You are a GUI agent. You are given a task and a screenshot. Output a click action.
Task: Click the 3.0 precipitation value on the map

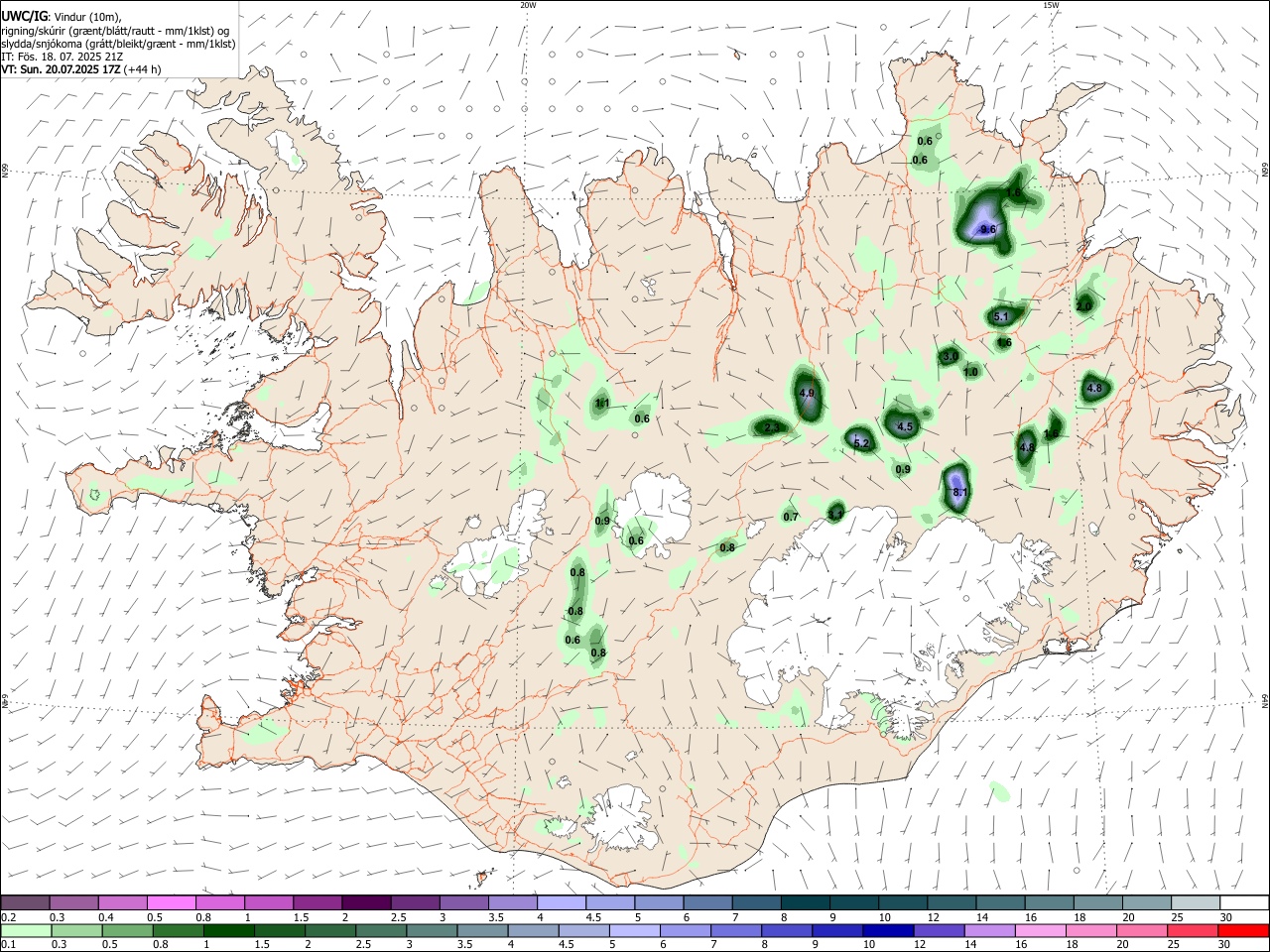click(x=950, y=356)
